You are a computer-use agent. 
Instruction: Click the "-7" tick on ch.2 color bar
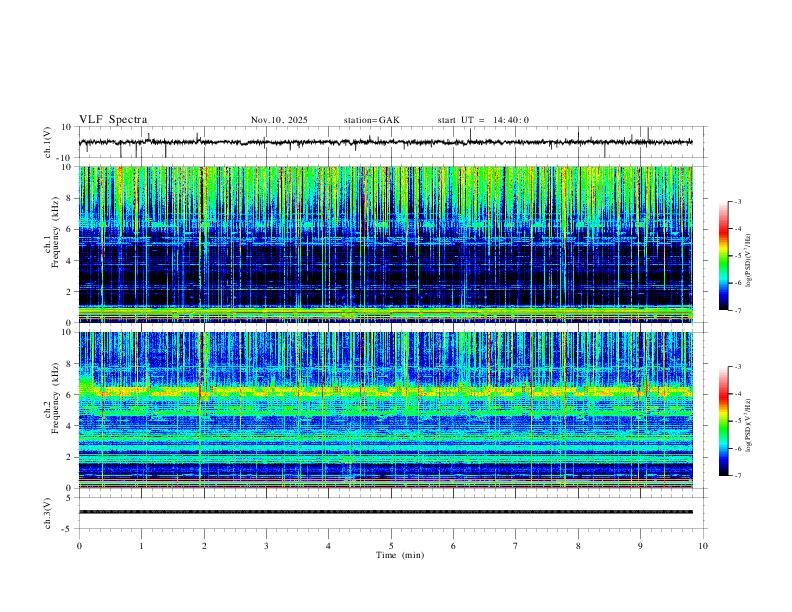point(737,475)
